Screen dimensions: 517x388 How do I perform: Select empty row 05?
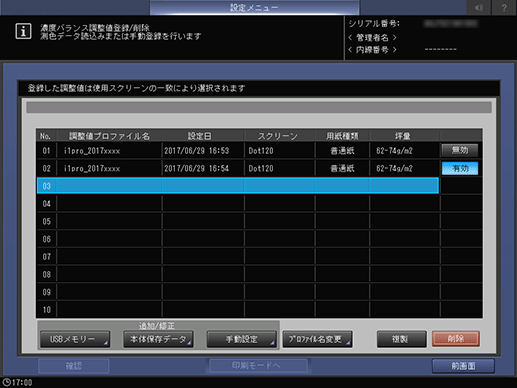pyautogui.click(x=238, y=221)
